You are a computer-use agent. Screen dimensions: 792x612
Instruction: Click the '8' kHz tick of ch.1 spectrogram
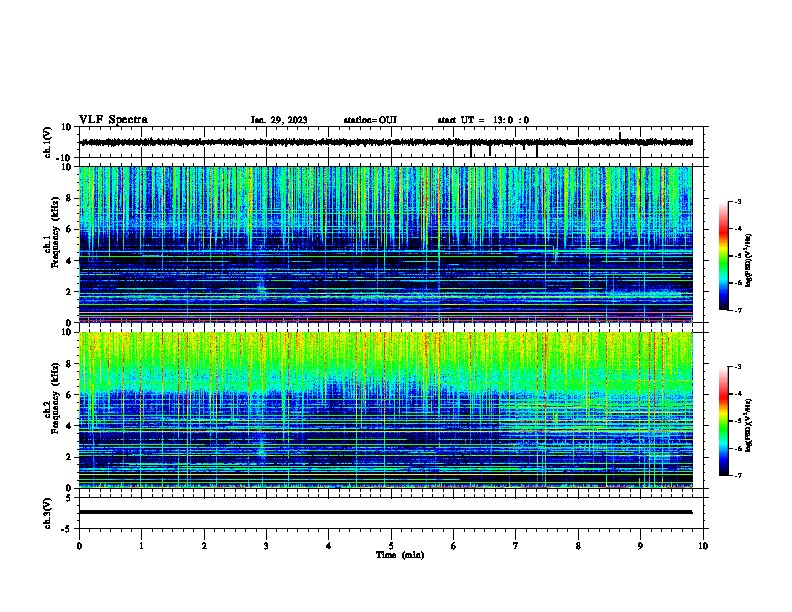pos(69,198)
